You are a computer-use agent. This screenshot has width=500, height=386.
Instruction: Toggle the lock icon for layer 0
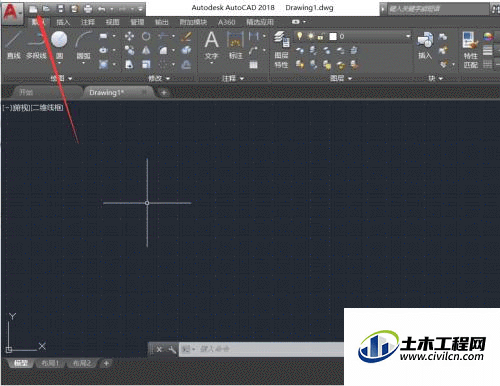[321, 36]
